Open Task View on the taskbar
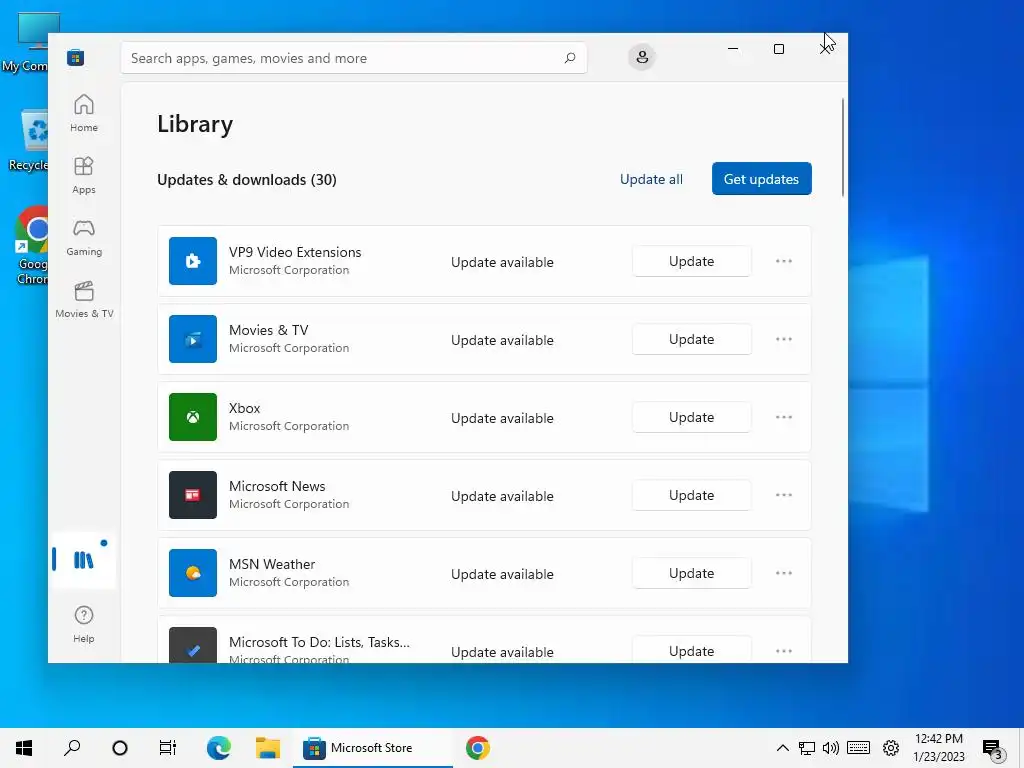The height and width of the screenshot is (768, 1024). (168, 748)
